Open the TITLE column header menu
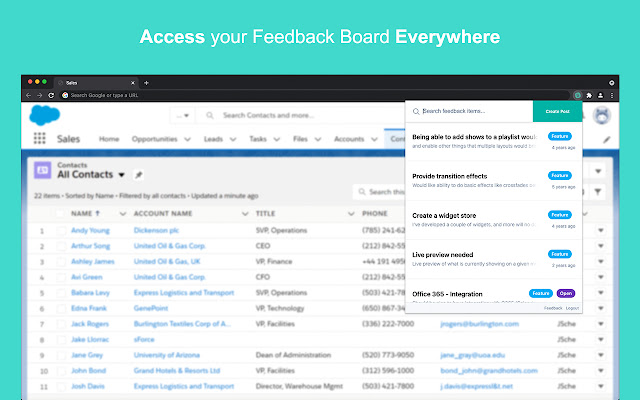Image resolution: width=640 pixels, height=400 pixels. [351, 213]
